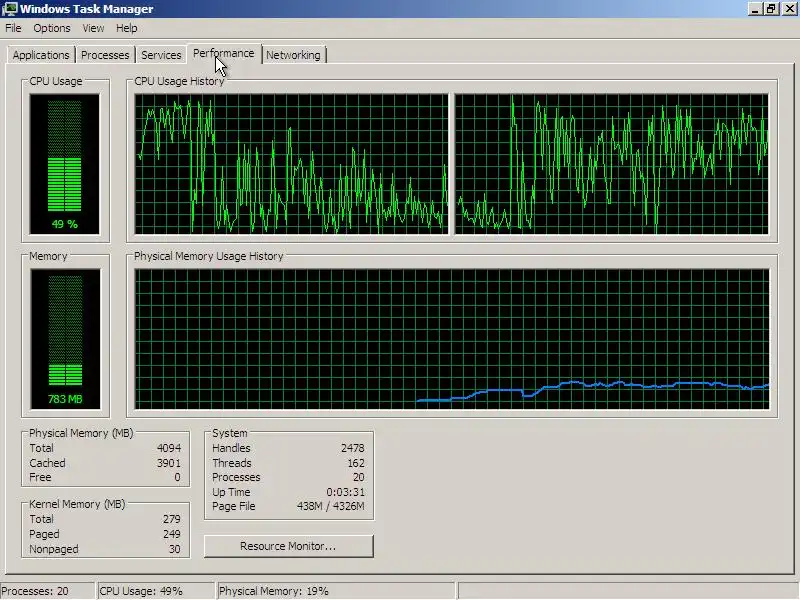The width and height of the screenshot is (800, 600).
Task: Click the Physical Memory Total value 4094
Action: coord(169,448)
